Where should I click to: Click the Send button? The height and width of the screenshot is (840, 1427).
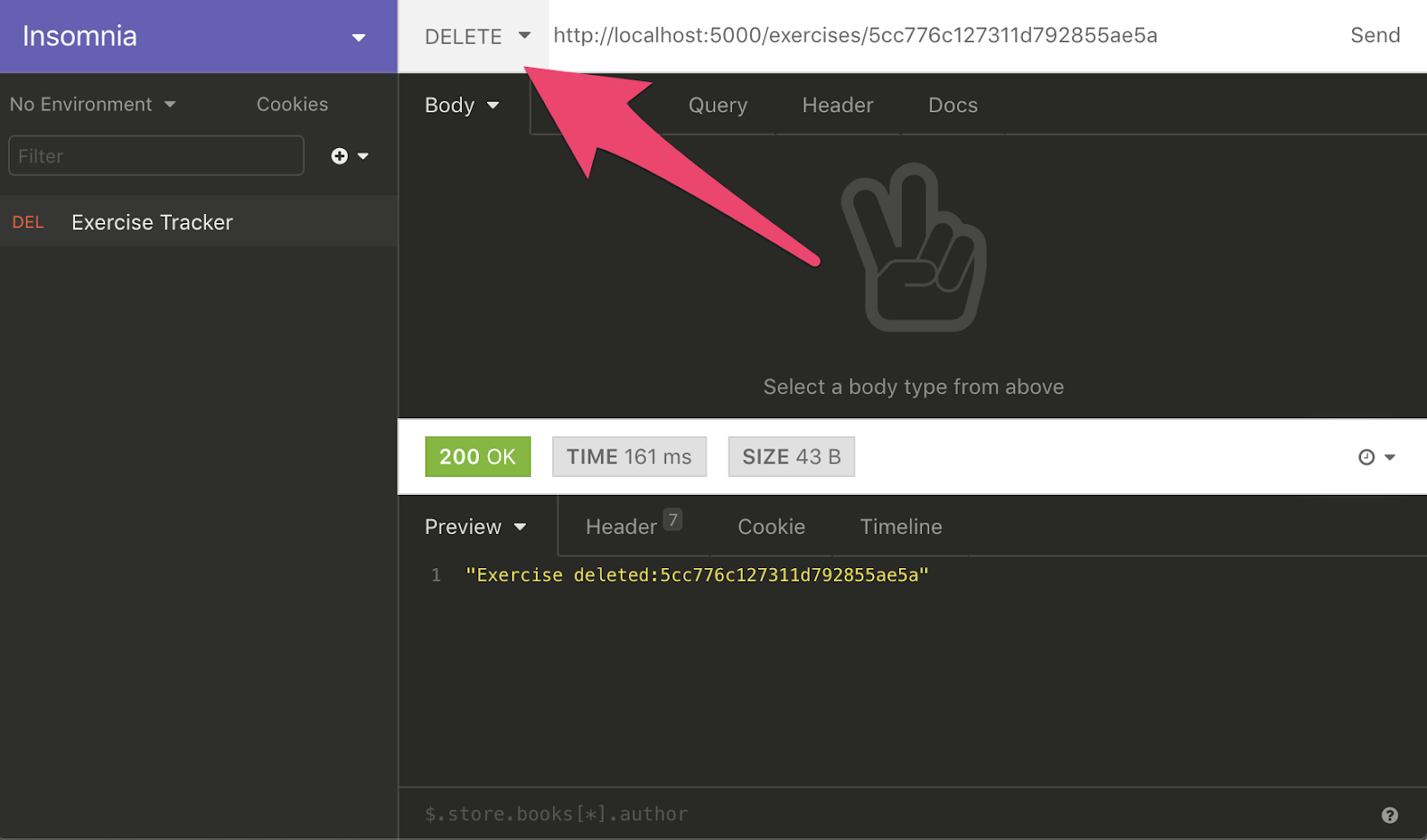1374,36
